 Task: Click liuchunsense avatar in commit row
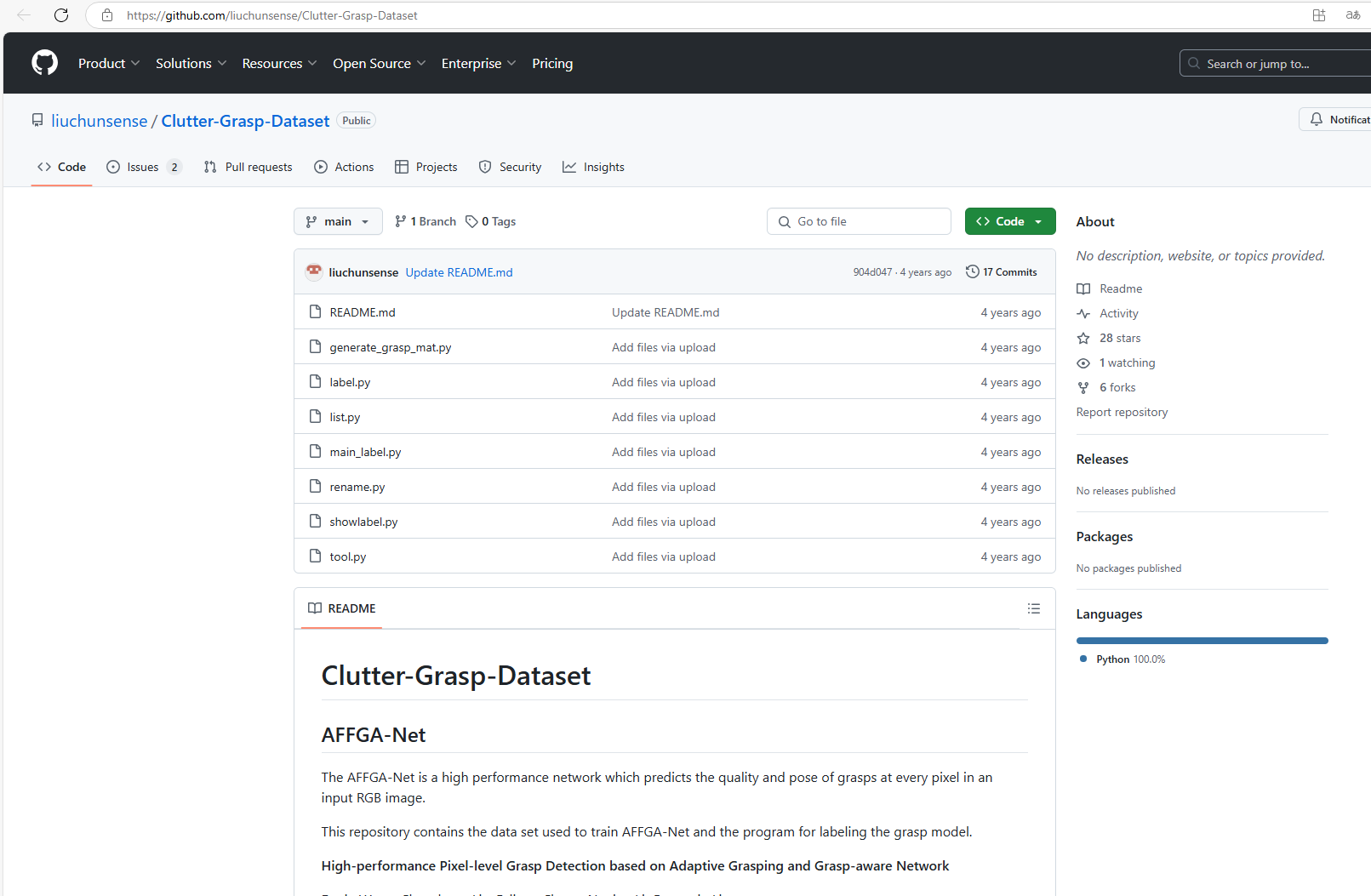314,272
